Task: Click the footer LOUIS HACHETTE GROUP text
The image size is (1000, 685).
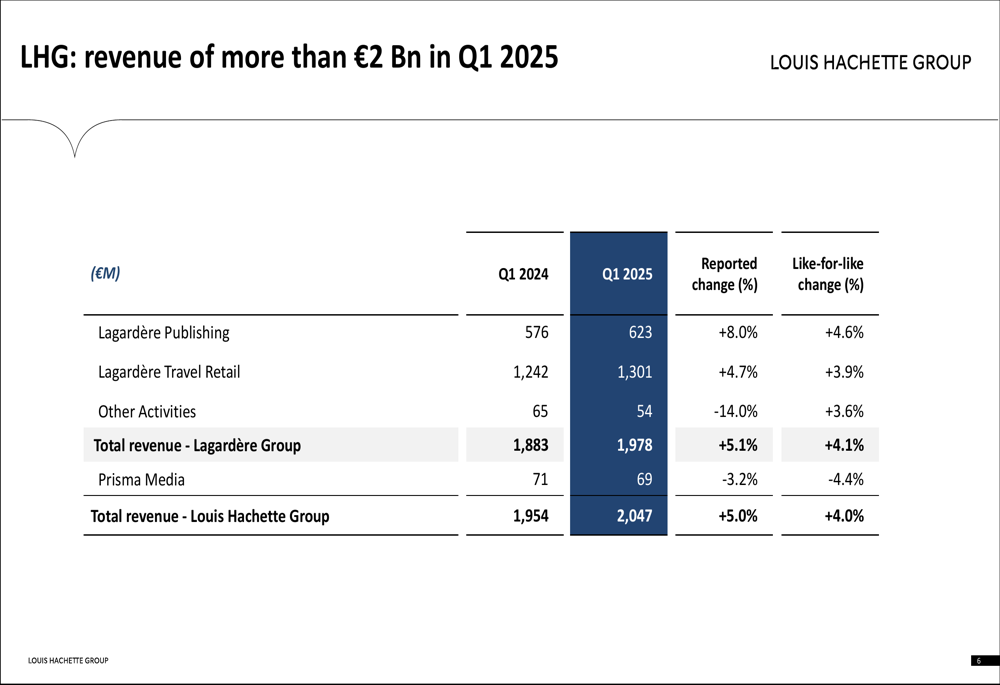Action: pos(68,660)
